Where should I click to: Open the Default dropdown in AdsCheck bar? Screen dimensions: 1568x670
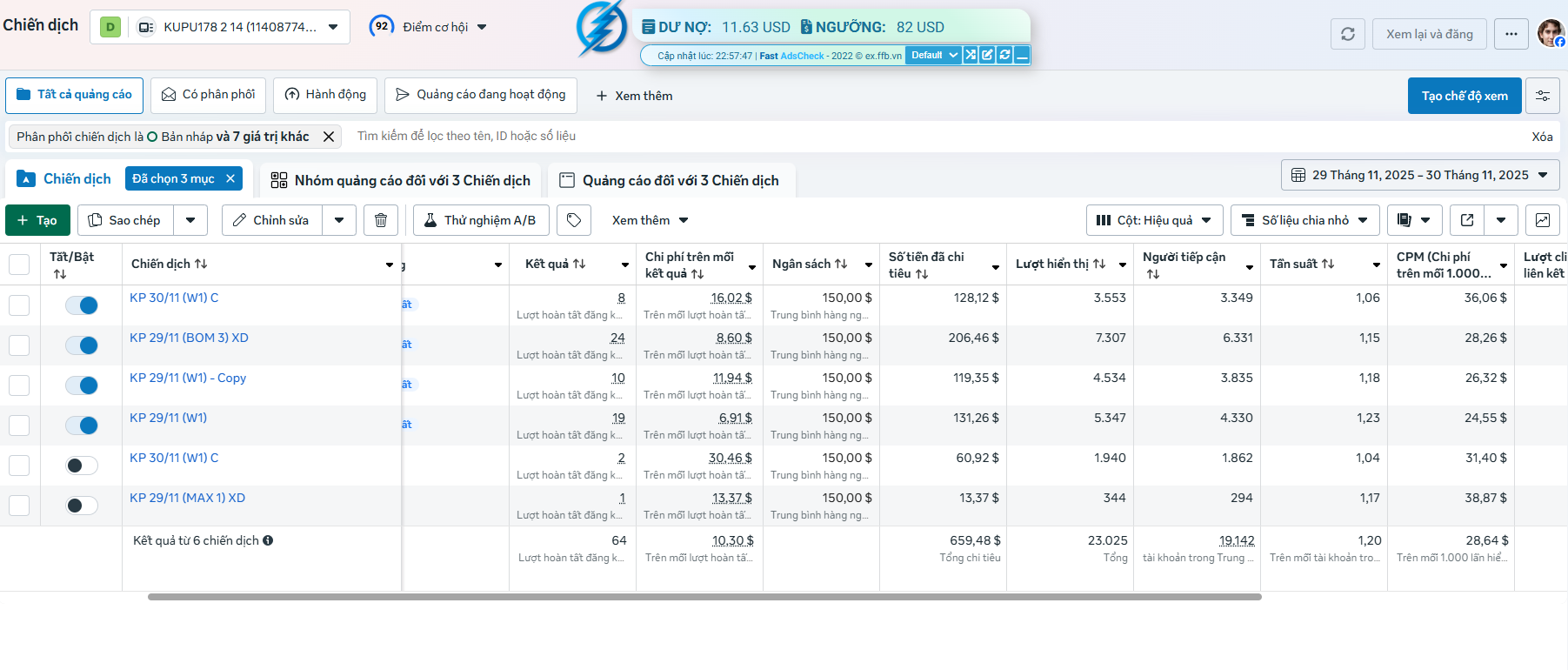(x=934, y=55)
